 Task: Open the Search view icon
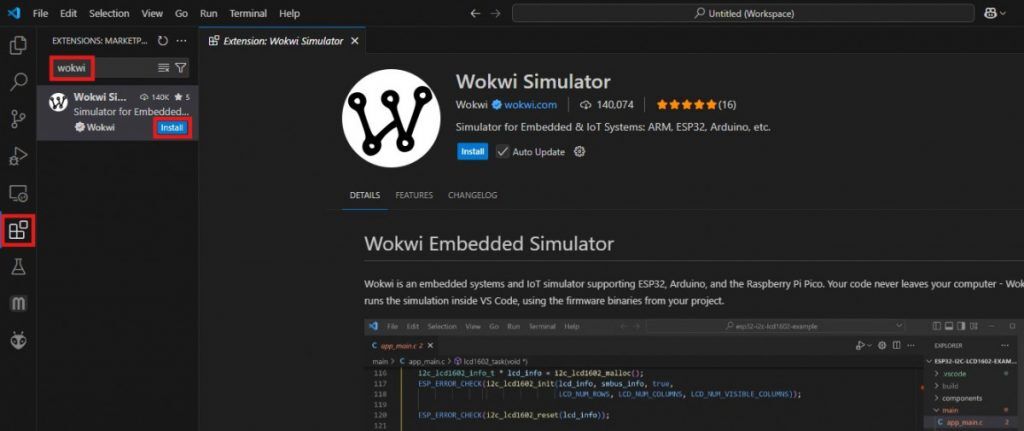click(18, 82)
